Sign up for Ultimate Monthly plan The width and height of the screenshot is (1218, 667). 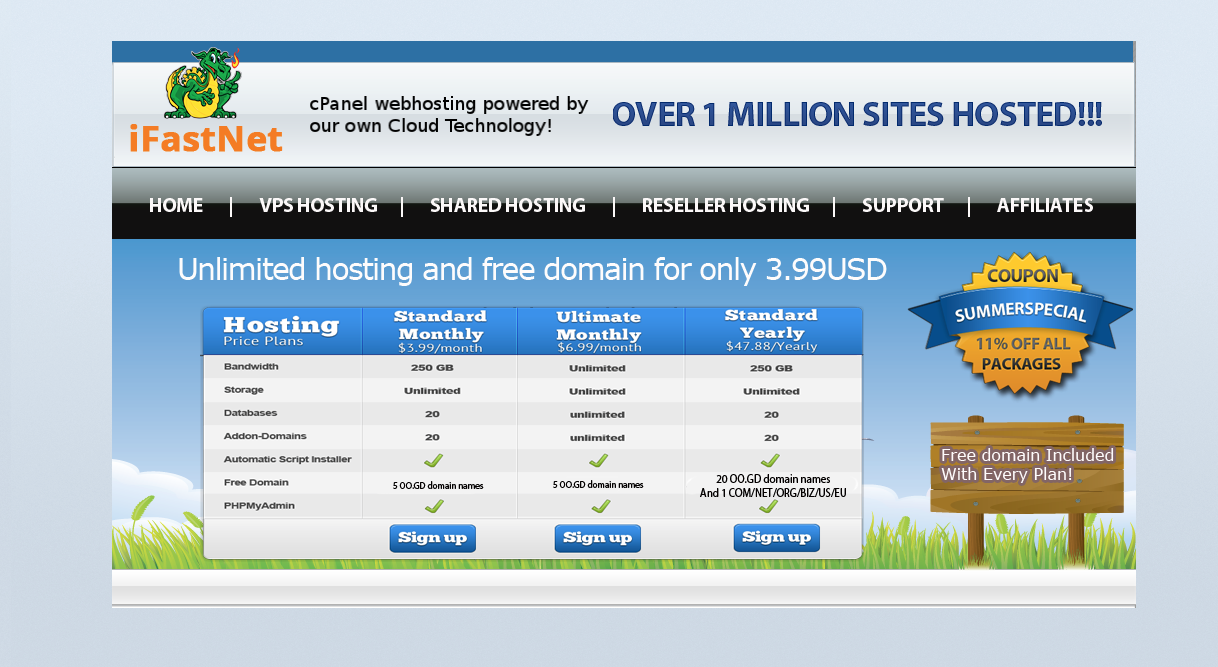tap(598, 538)
